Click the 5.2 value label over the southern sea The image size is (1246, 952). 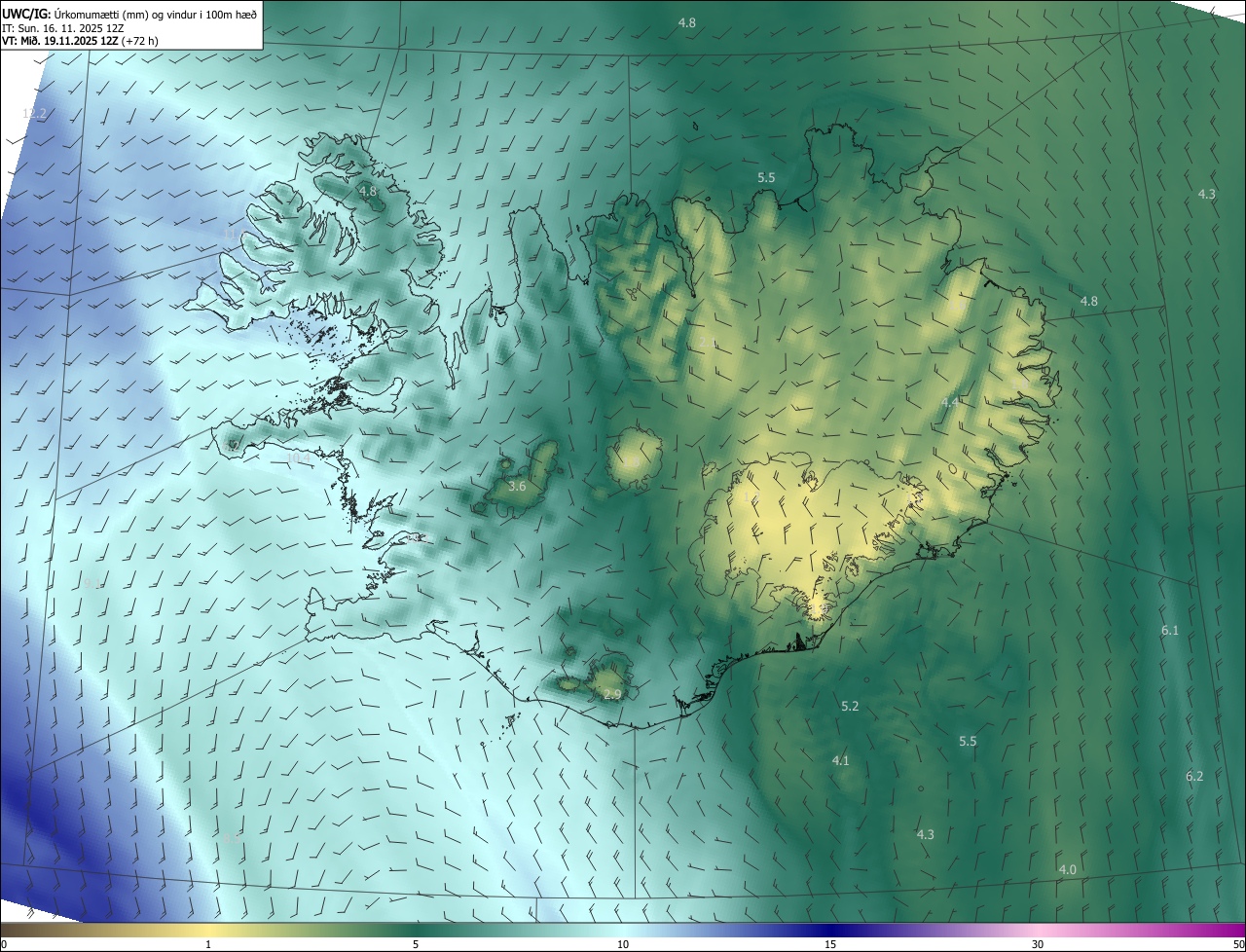[x=850, y=706]
